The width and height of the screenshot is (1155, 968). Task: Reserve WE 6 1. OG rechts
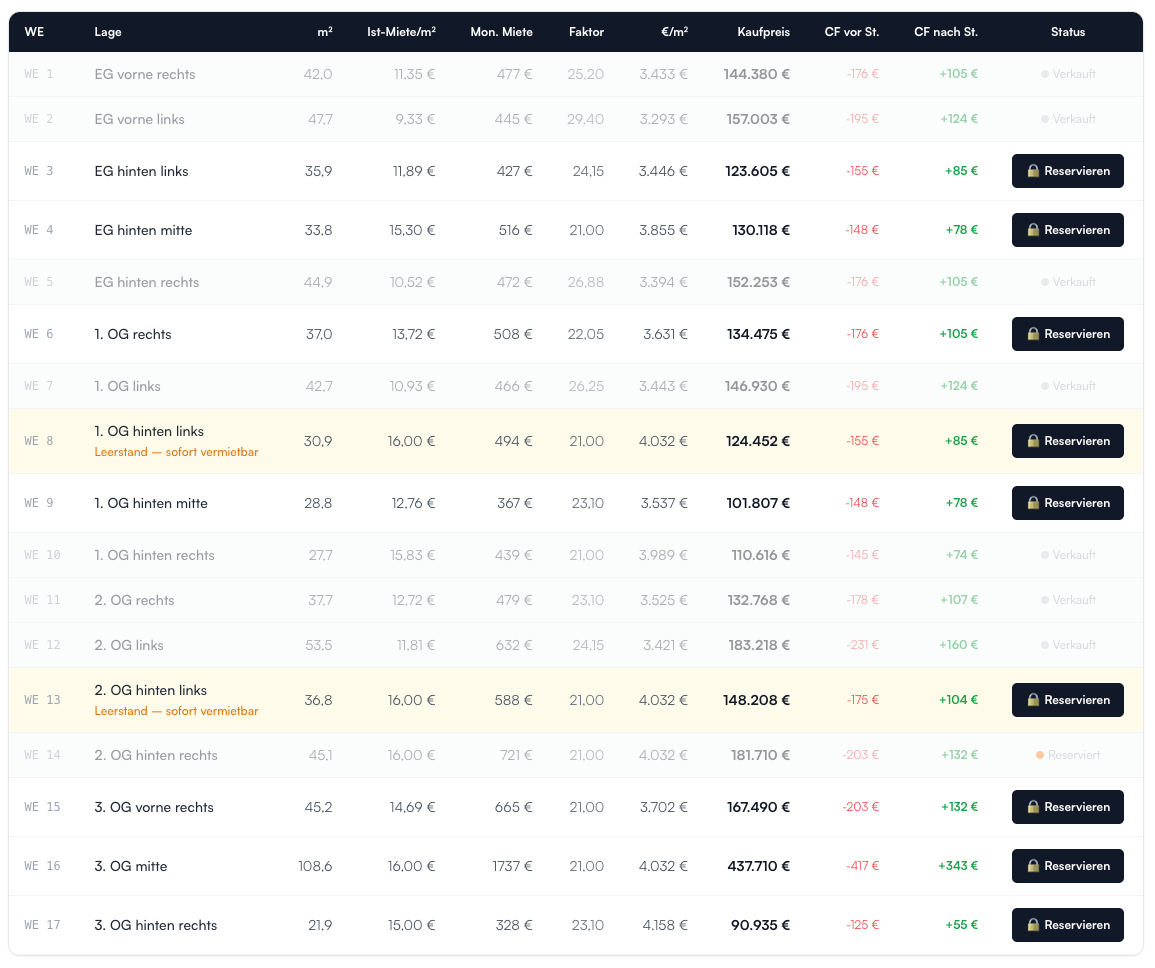click(x=1067, y=334)
